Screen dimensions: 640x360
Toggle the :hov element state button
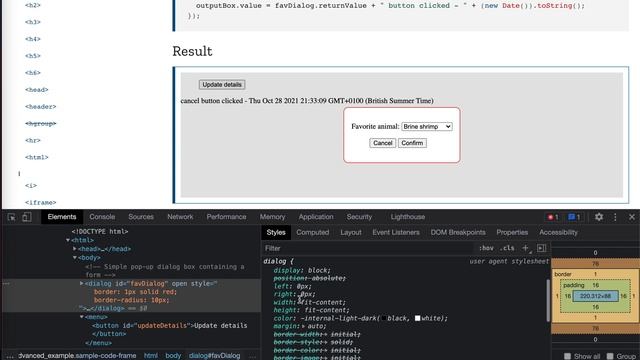pos(486,248)
